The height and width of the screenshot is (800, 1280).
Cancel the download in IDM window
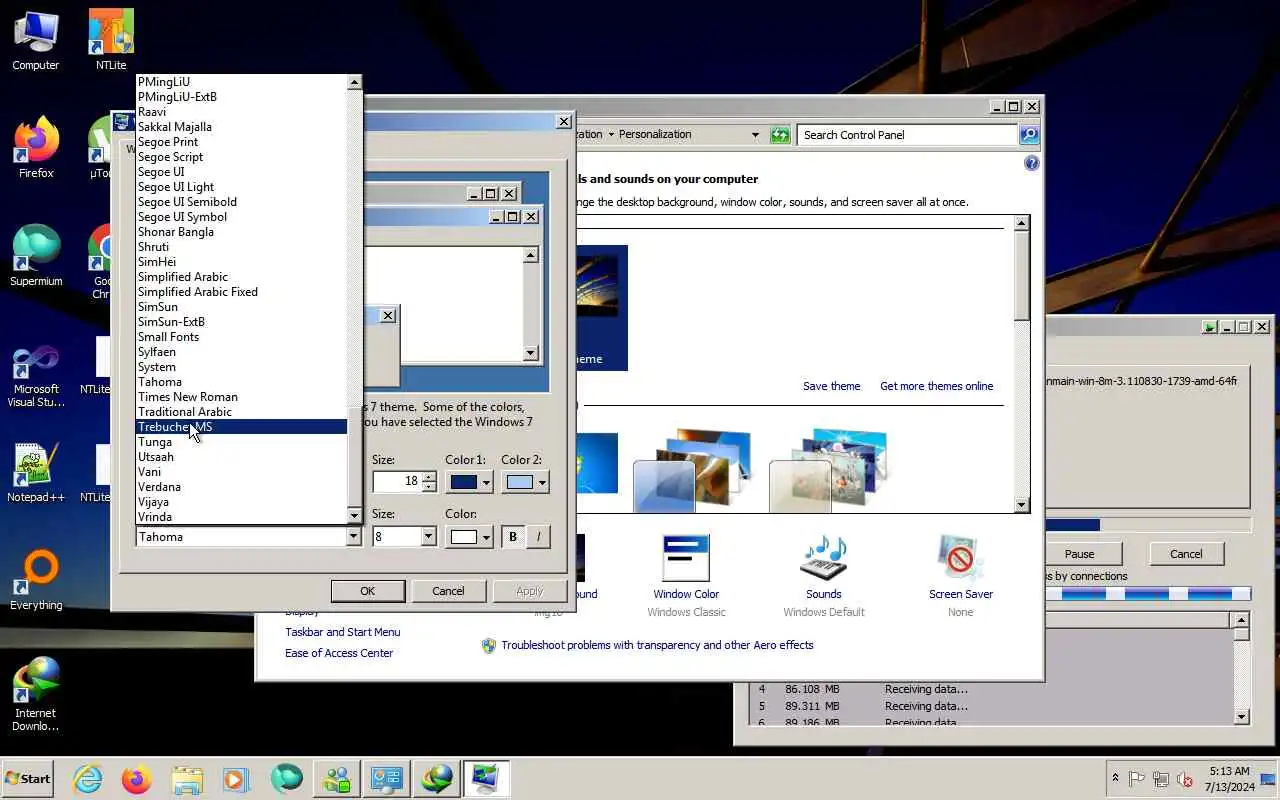click(1186, 554)
